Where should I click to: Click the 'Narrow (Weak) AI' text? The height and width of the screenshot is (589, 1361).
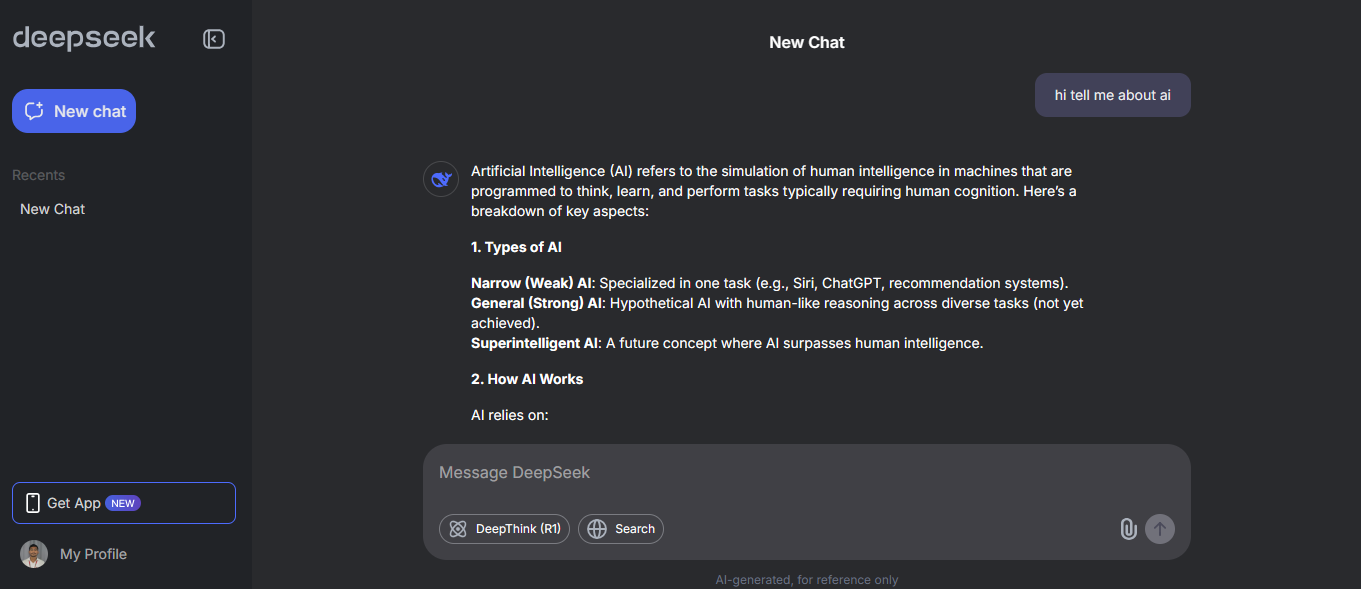pyautogui.click(x=531, y=283)
